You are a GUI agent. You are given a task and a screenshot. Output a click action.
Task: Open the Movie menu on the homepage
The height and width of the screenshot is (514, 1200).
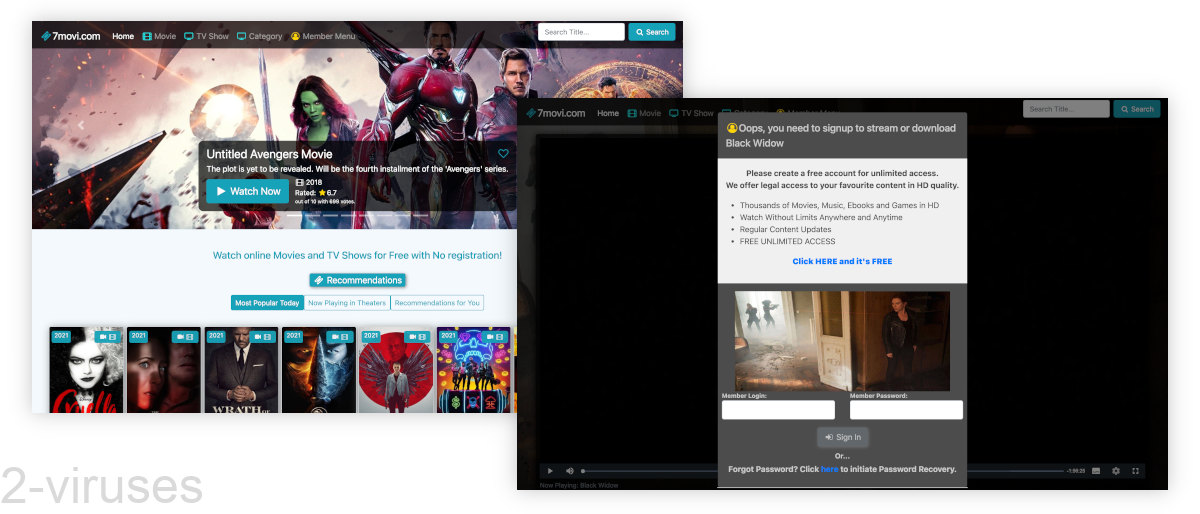point(159,36)
